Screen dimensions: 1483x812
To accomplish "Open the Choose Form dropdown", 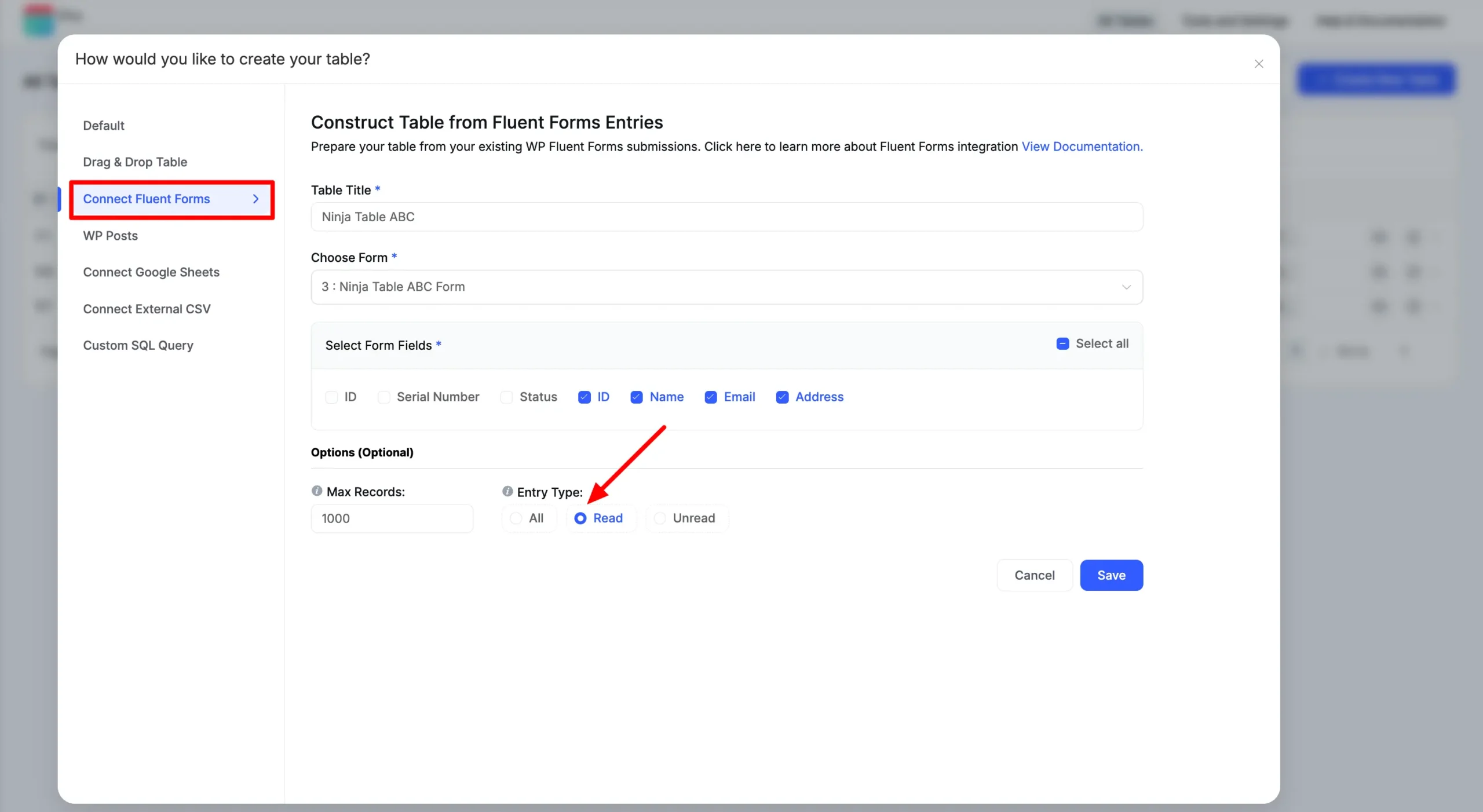I will point(726,287).
